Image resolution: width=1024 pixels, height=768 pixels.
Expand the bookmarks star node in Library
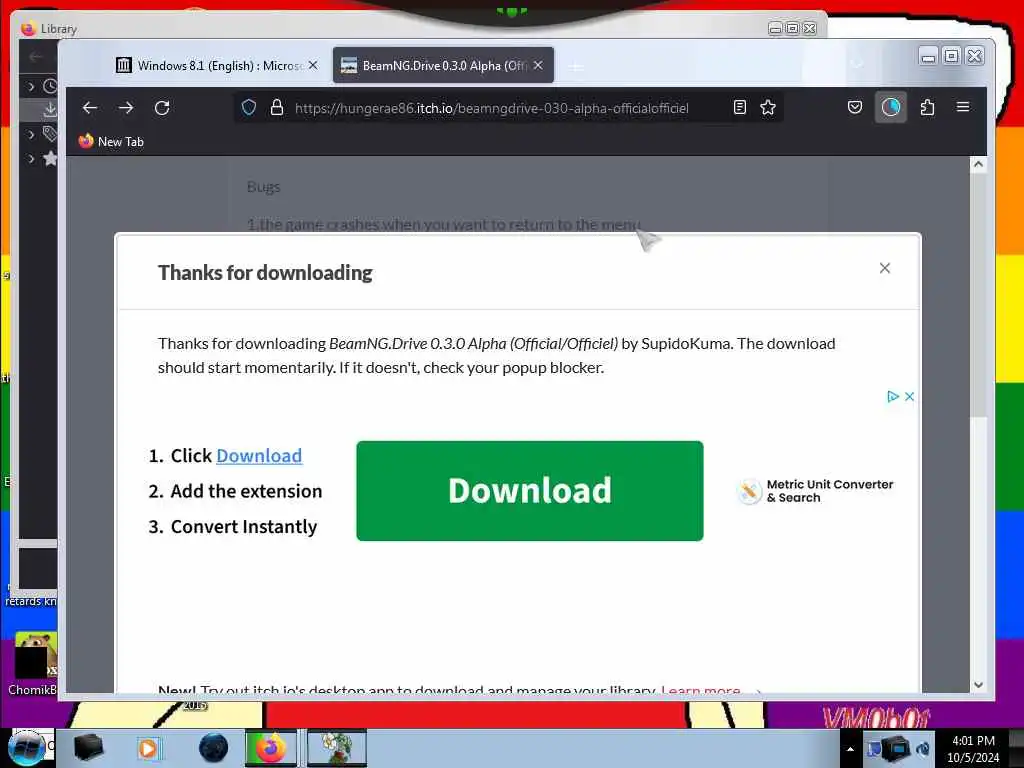(31, 159)
